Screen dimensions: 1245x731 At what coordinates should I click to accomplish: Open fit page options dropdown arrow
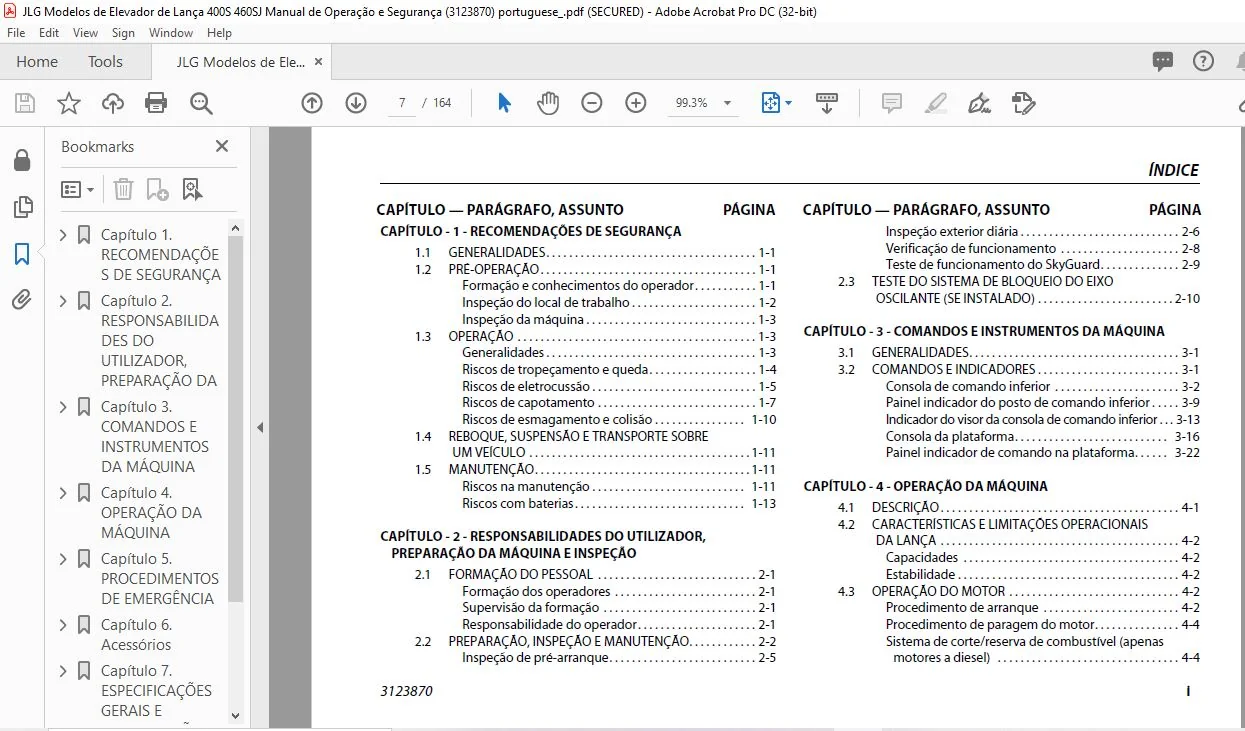tap(788, 103)
